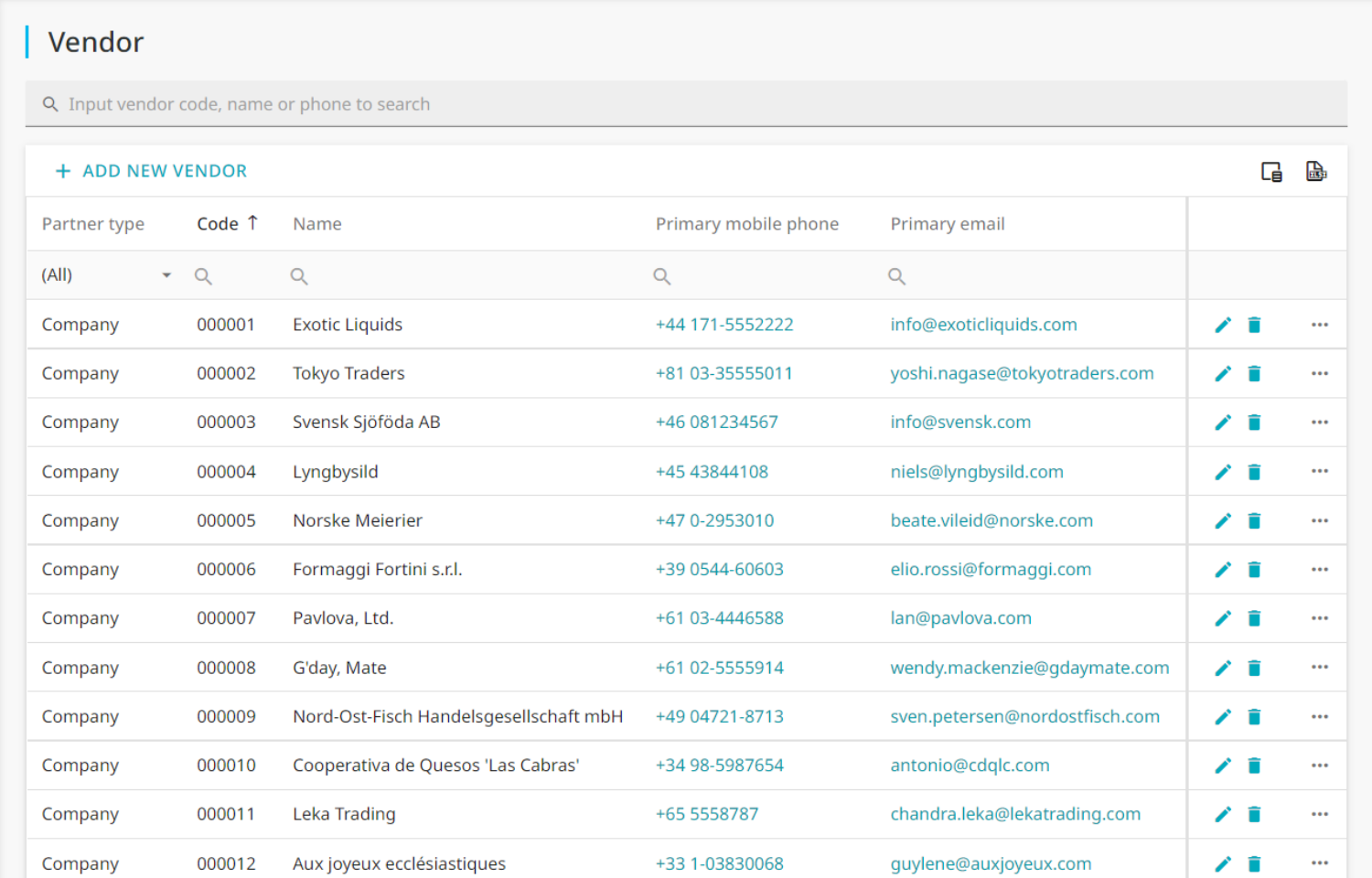The height and width of the screenshot is (878, 1372).
Task: Select vendor code 000009 cell
Action: pos(227,716)
